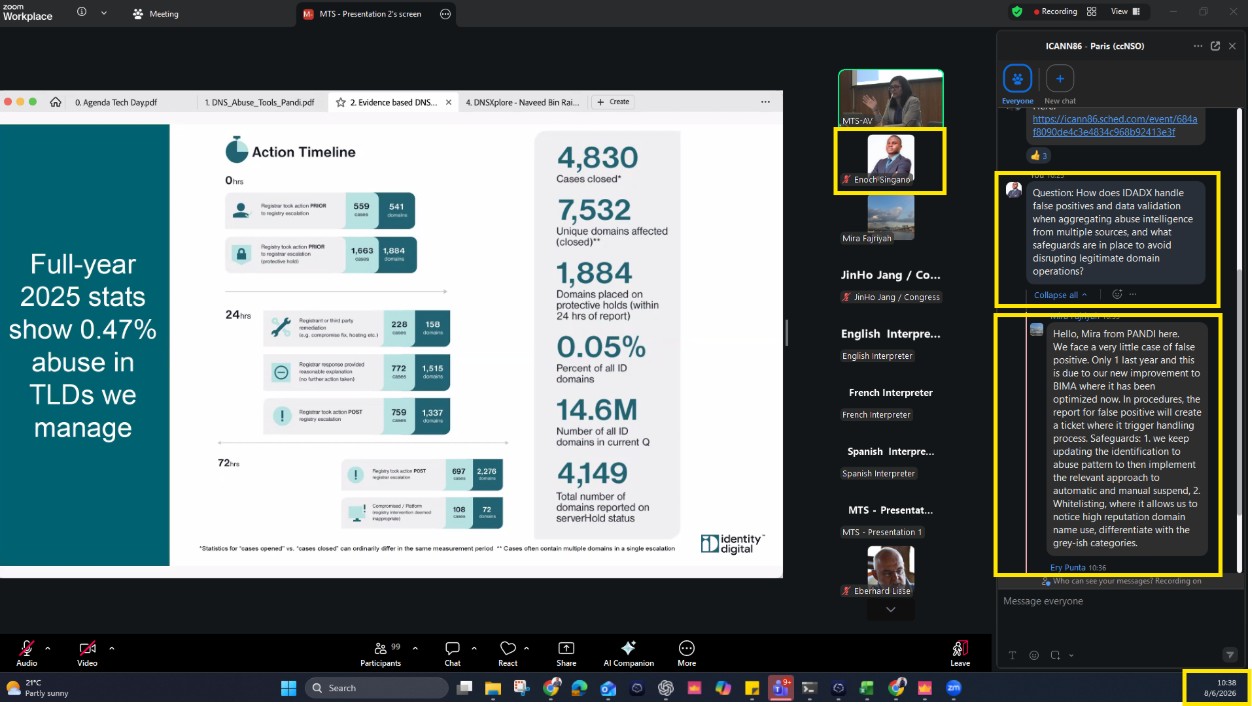1252x706 pixels.
Task: Open the Meeting tab in title bar
Action: [156, 14]
